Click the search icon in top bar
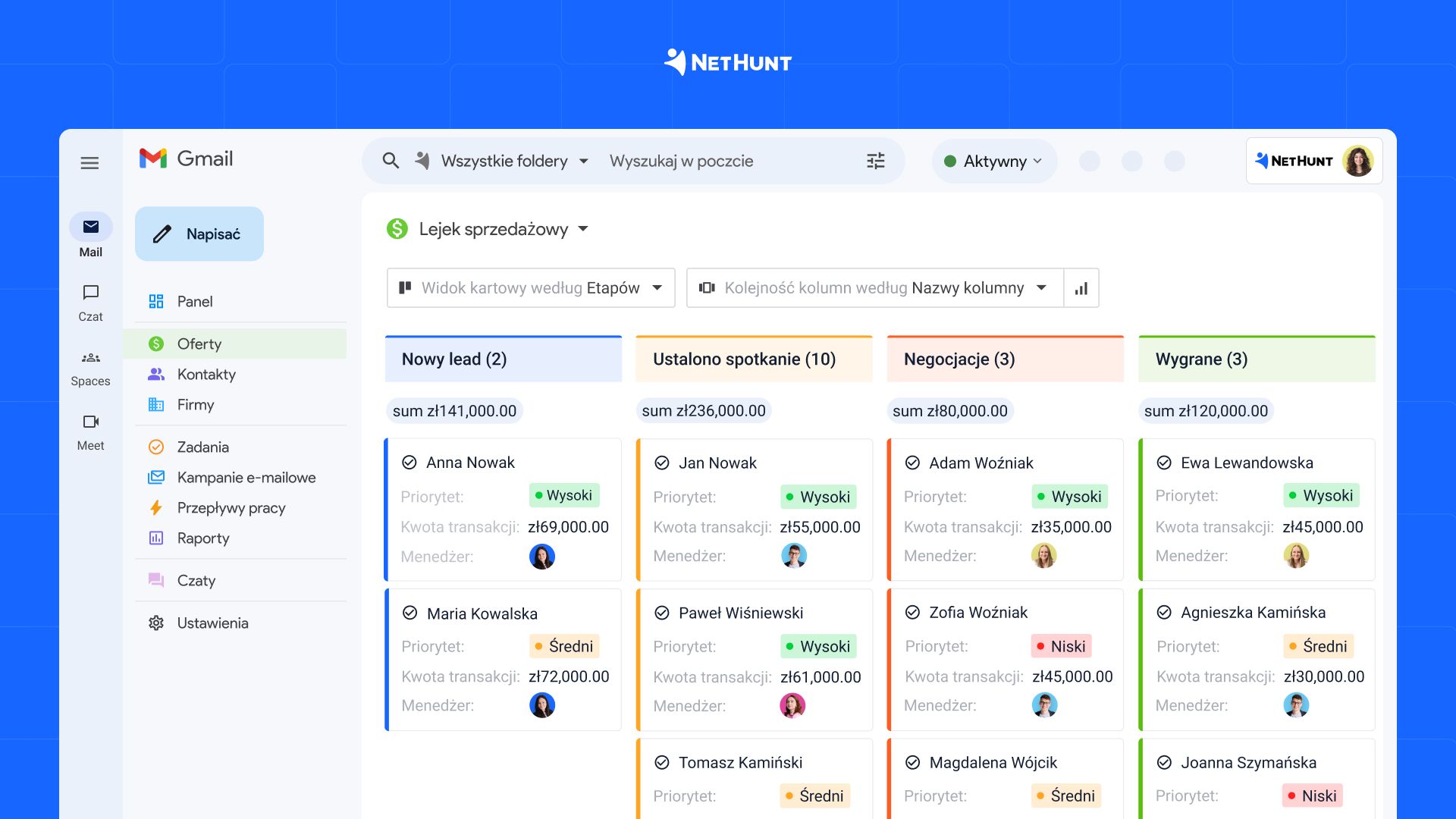Image resolution: width=1456 pixels, height=819 pixels. click(390, 160)
